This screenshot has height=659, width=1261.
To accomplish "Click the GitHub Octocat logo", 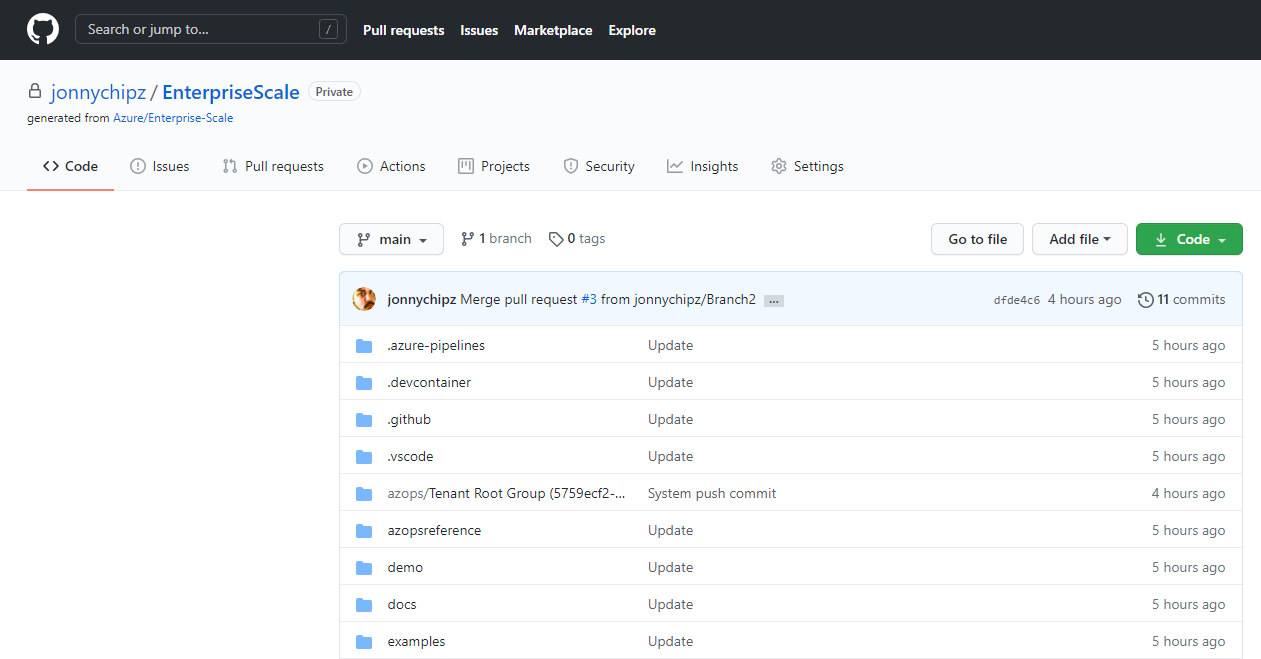I will point(43,30).
